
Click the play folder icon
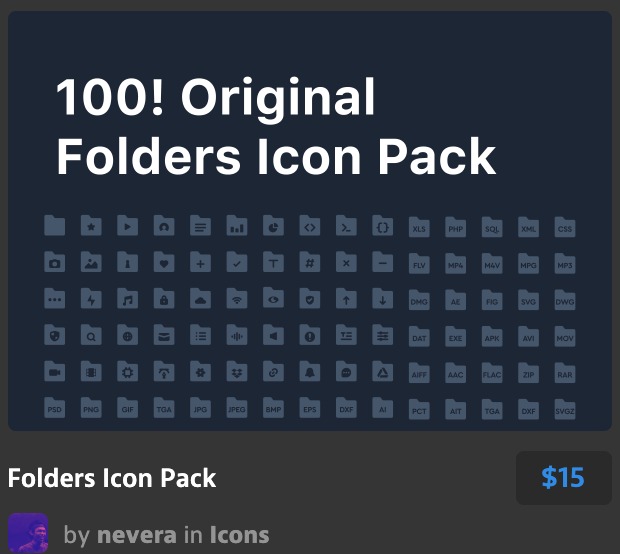coord(127,225)
